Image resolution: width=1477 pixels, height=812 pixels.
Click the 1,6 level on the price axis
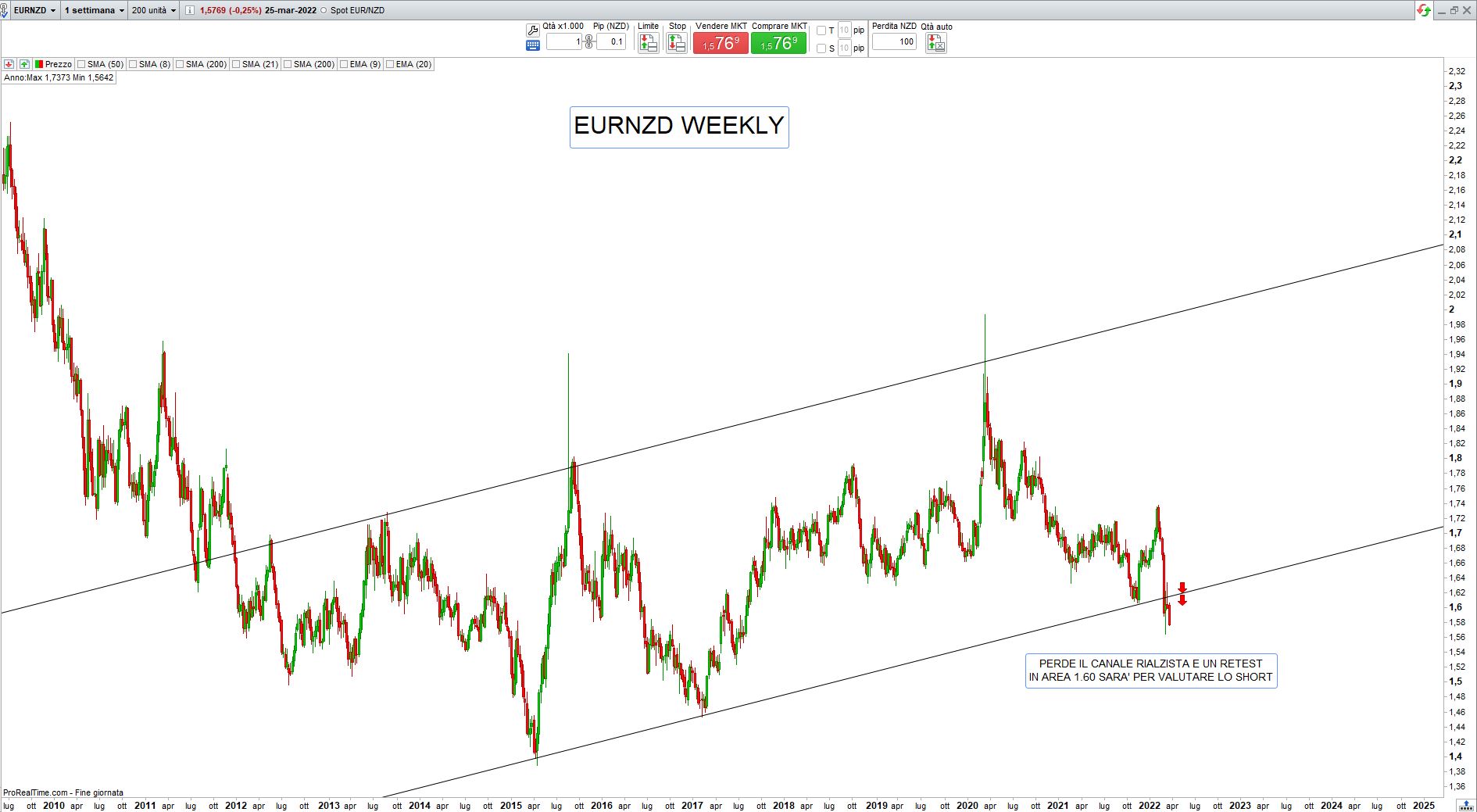pos(1455,607)
